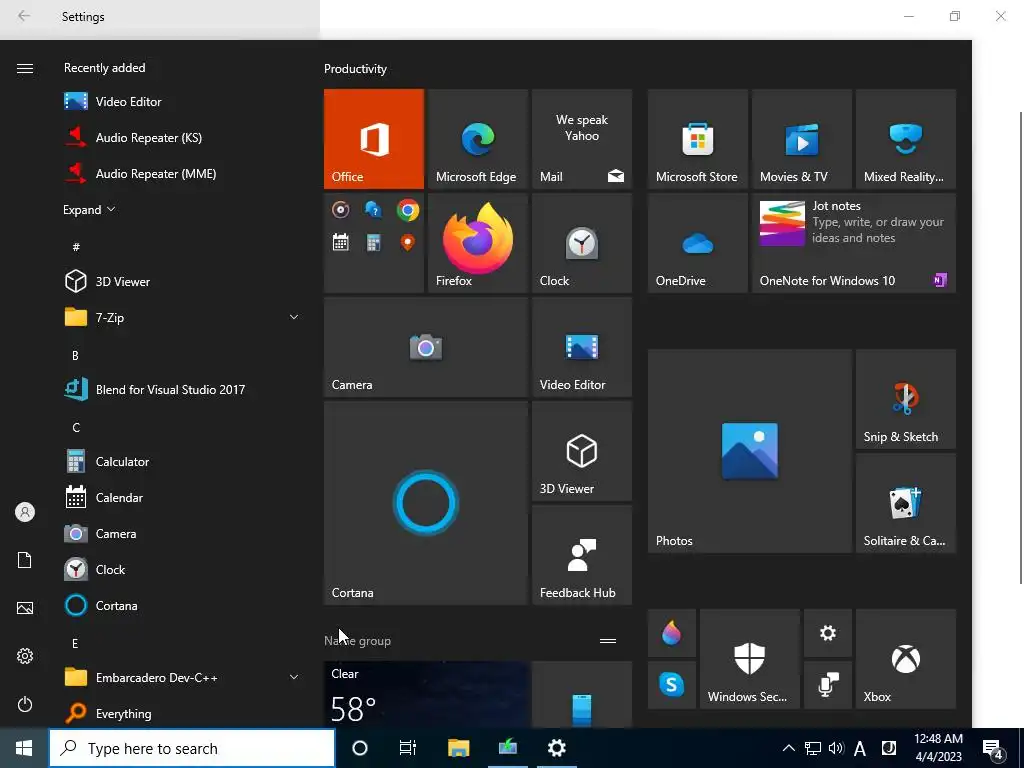The image size is (1024, 768).
Task: Open 3D Viewer tile
Action: (x=582, y=451)
